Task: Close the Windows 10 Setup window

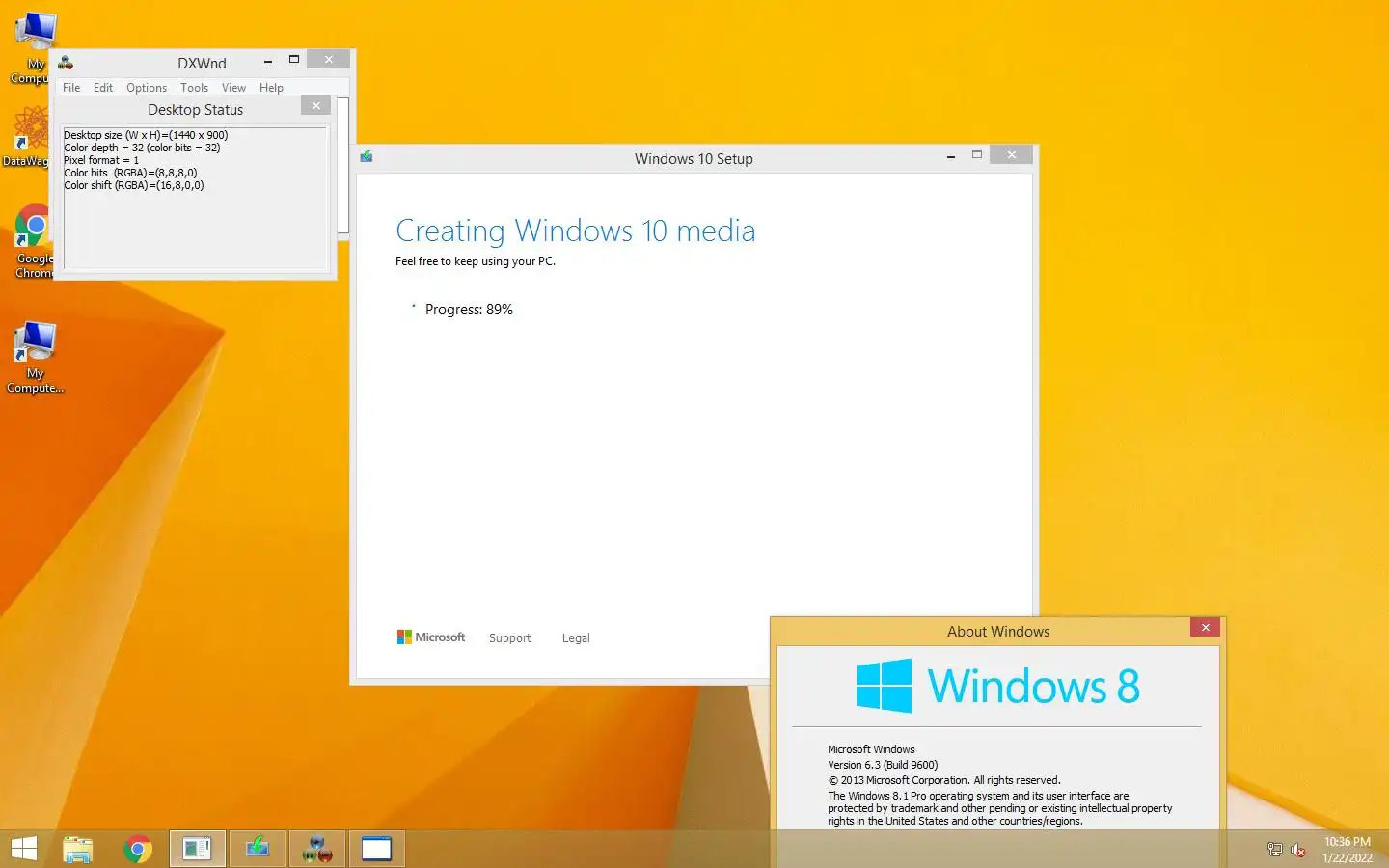Action: point(1011,155)
